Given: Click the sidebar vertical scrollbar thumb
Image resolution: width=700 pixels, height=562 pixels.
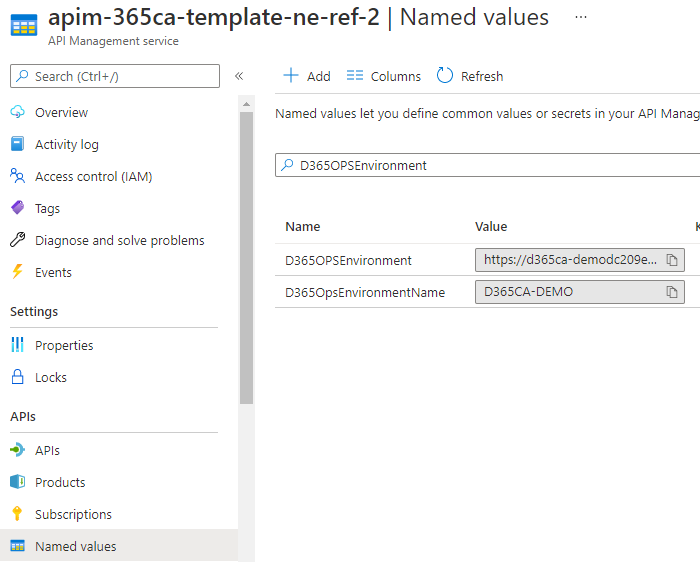Looking at the screenshot, I should pos(246,258).
